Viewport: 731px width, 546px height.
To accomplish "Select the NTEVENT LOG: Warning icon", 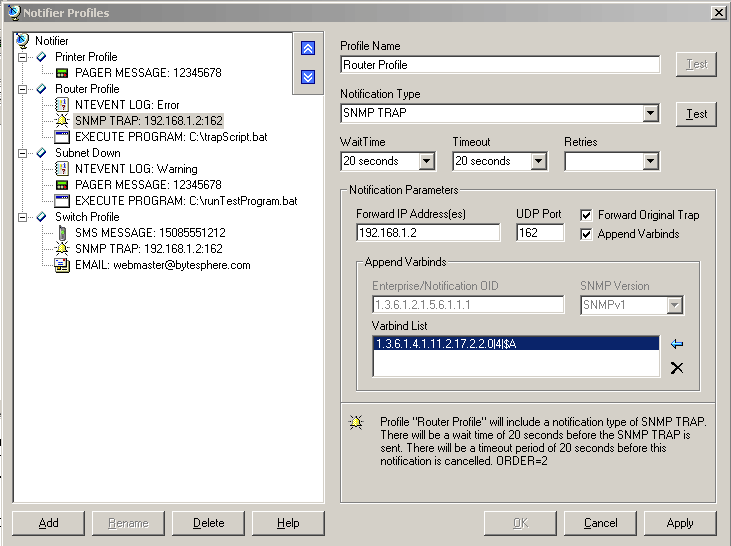I will [61, 169].
